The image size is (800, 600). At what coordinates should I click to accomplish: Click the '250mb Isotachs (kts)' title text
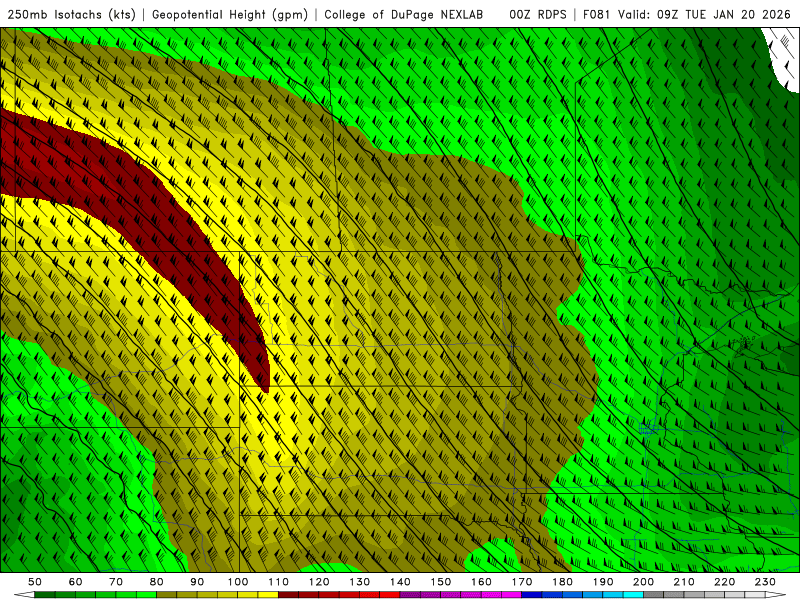tap(71, 15)
